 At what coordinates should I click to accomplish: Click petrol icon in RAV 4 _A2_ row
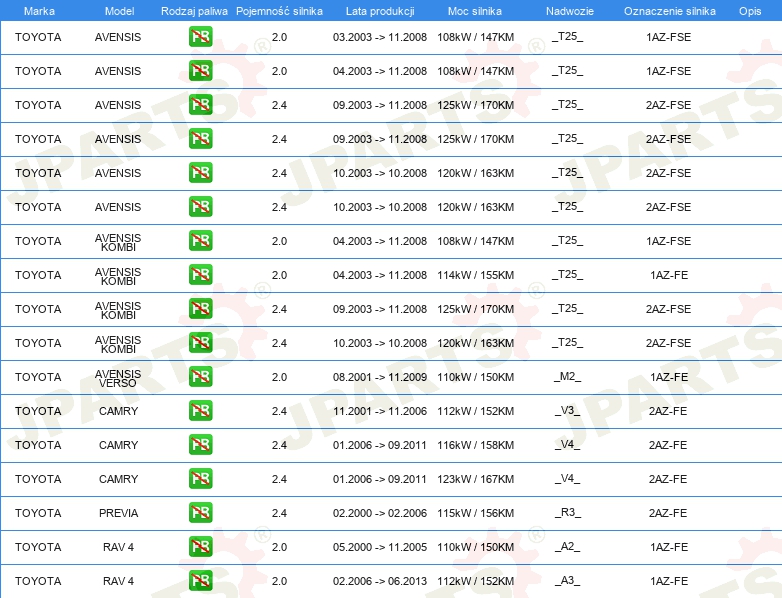pos(200,547)
